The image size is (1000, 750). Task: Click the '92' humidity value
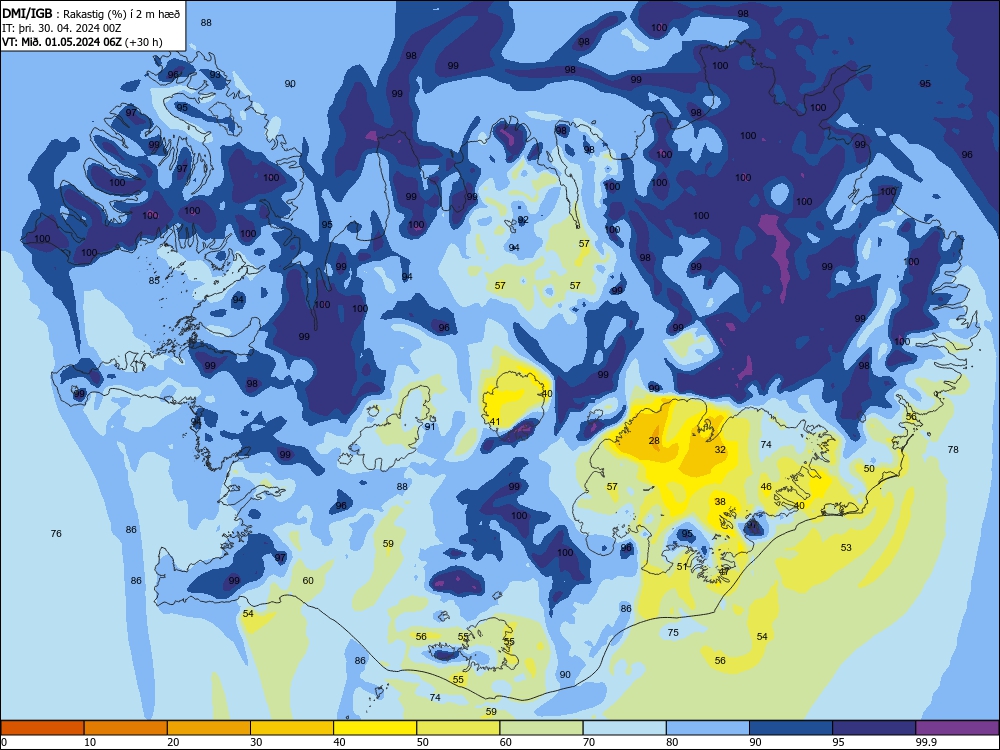point(523,220)
